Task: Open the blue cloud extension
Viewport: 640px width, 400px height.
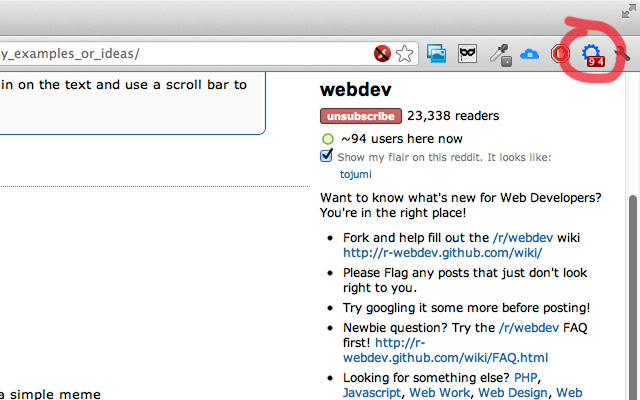Action: coord(529,54)
